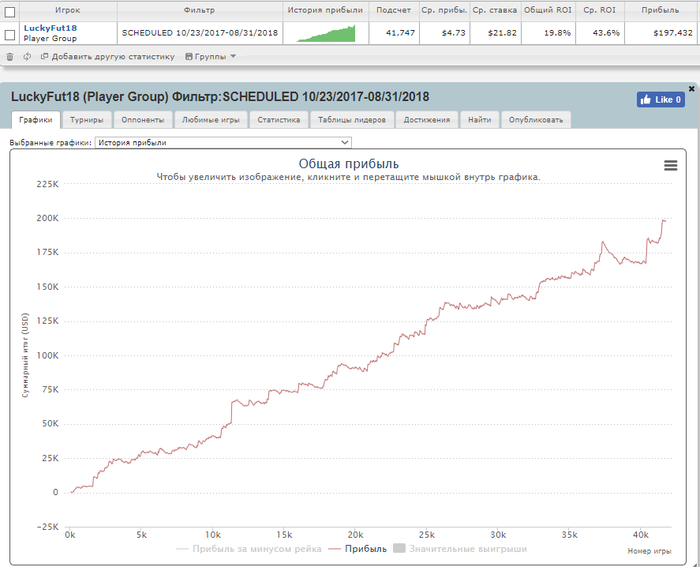Click the count value '41,747'
Image resolution: width=700 pixels, height=567 pixels.
(400, 33)
